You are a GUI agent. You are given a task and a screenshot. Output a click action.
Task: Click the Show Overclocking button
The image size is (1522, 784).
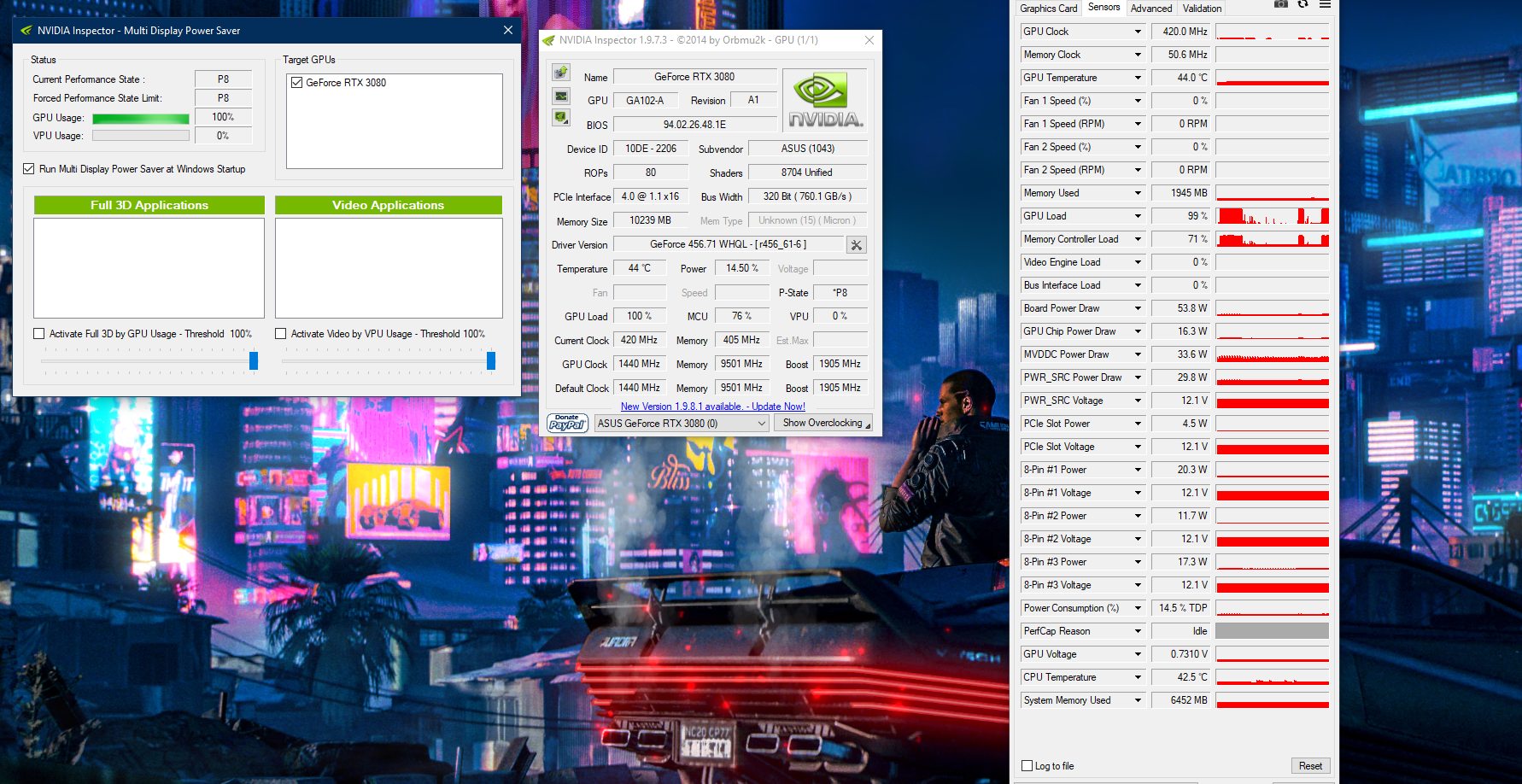click(822, 424)
